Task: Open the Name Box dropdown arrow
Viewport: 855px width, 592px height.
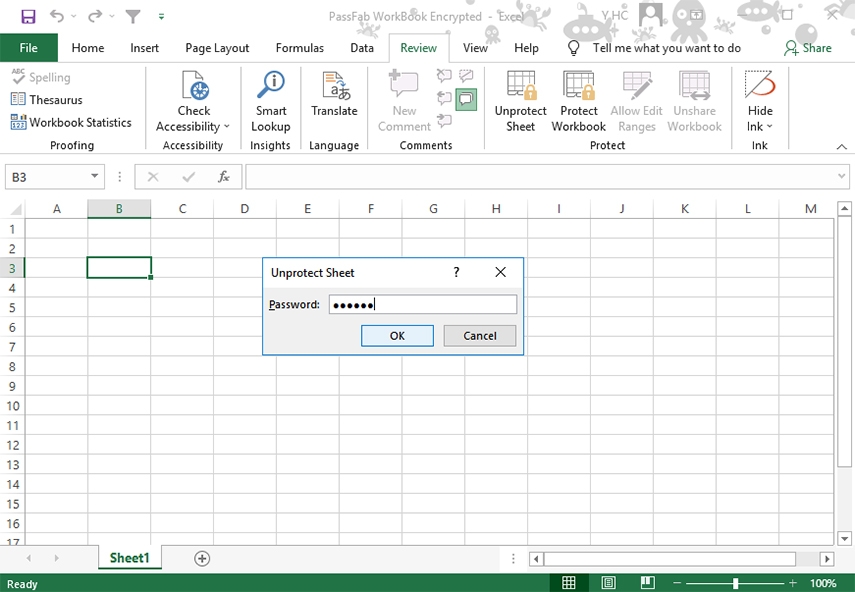Action: (x=95, y=177)
